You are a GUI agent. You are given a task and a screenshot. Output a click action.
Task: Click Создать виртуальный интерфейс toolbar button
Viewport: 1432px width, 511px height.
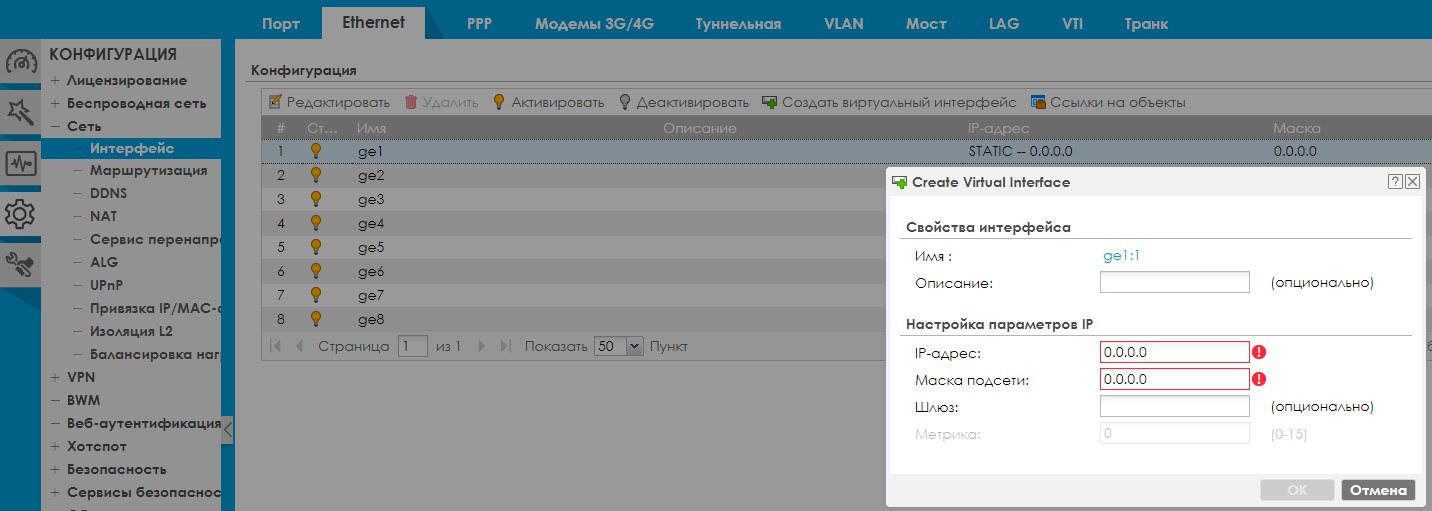pos(889,102)
